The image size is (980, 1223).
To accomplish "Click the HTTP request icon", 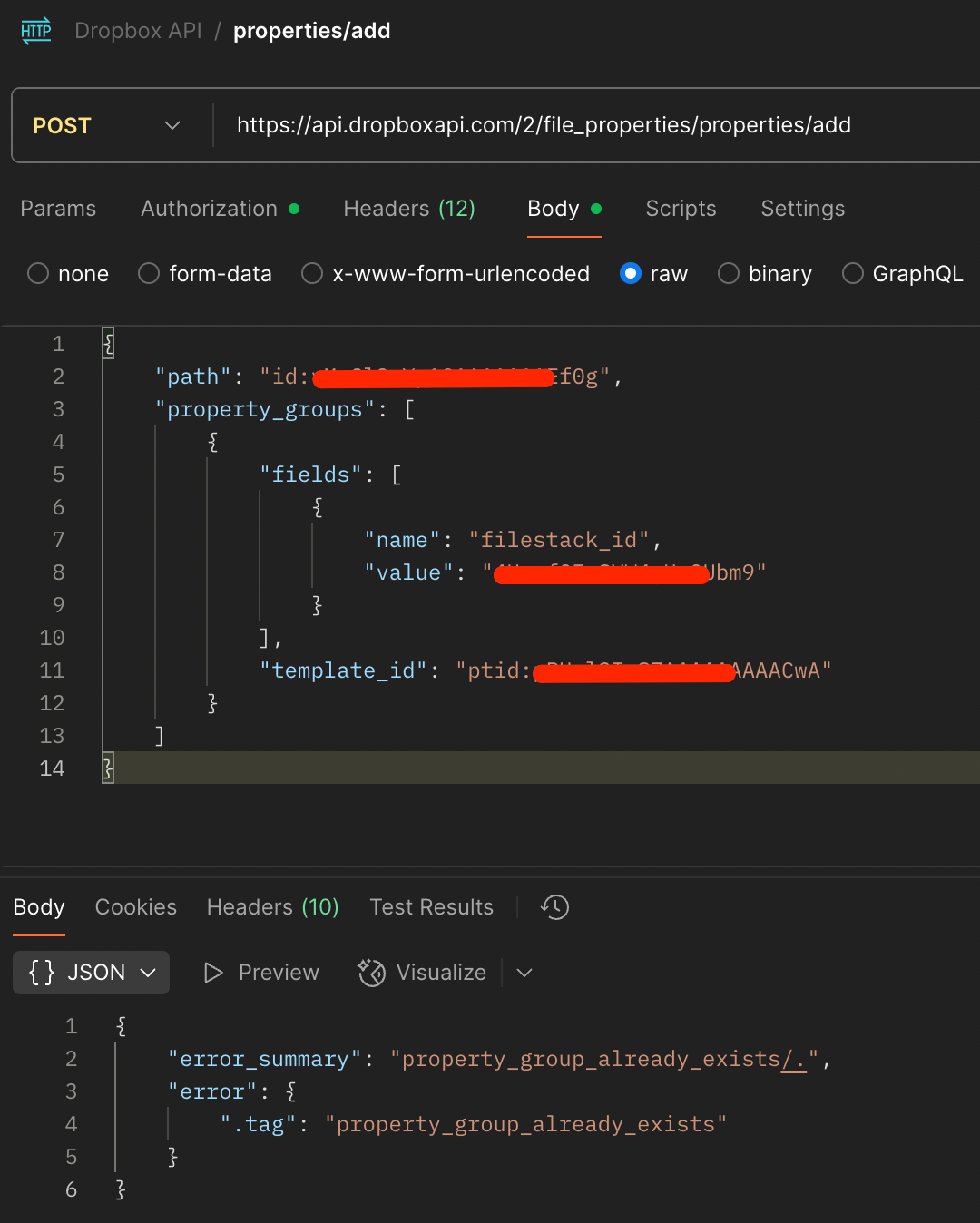I will pyautogui.click(x=36, y=31).
